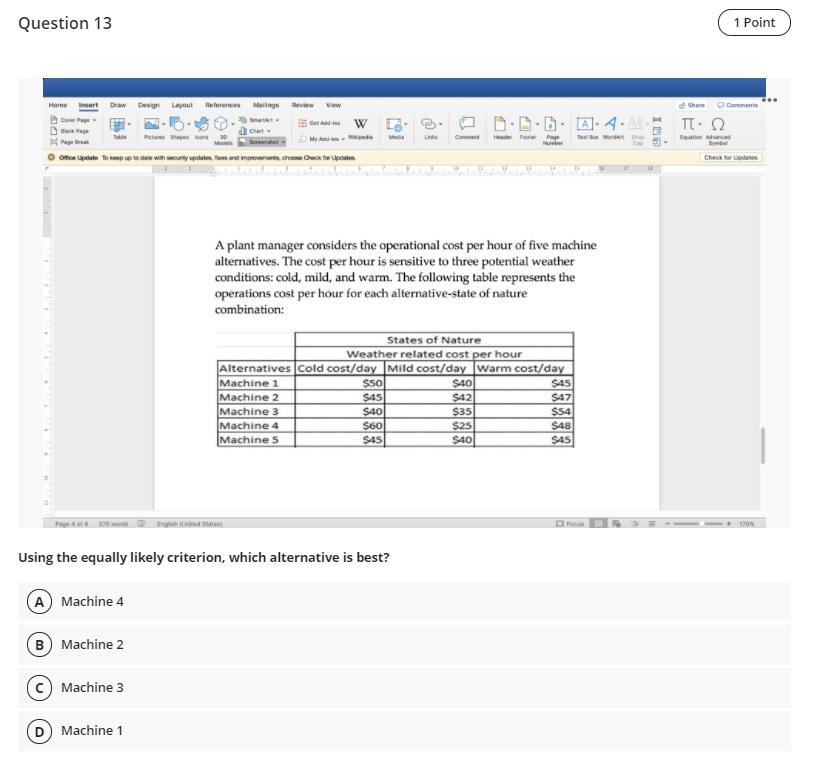
Task: Select answer choice A, Machine 4
Action: pyautogui.click(x=93, y=601)
